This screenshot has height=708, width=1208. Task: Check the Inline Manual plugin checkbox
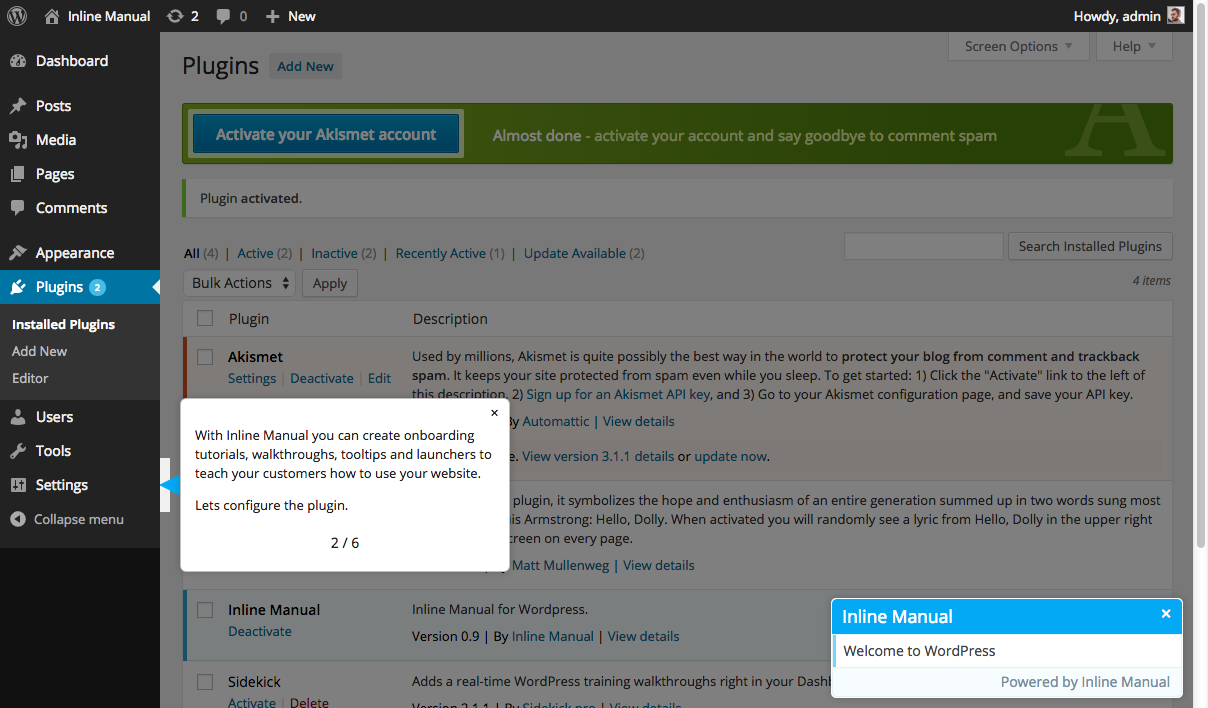[x=205, y=610]
